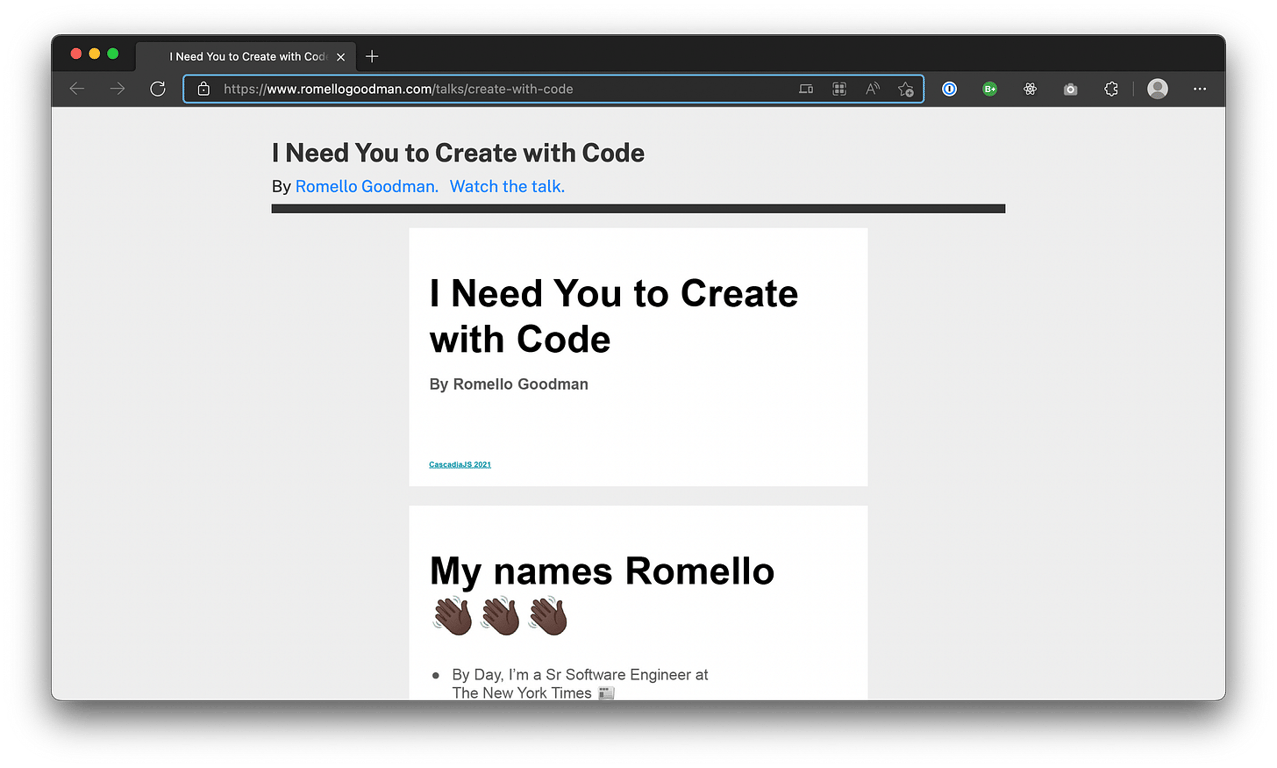Close the current browser tab
The width and height of the screenshot is (1277, 768).
point(341,57)
